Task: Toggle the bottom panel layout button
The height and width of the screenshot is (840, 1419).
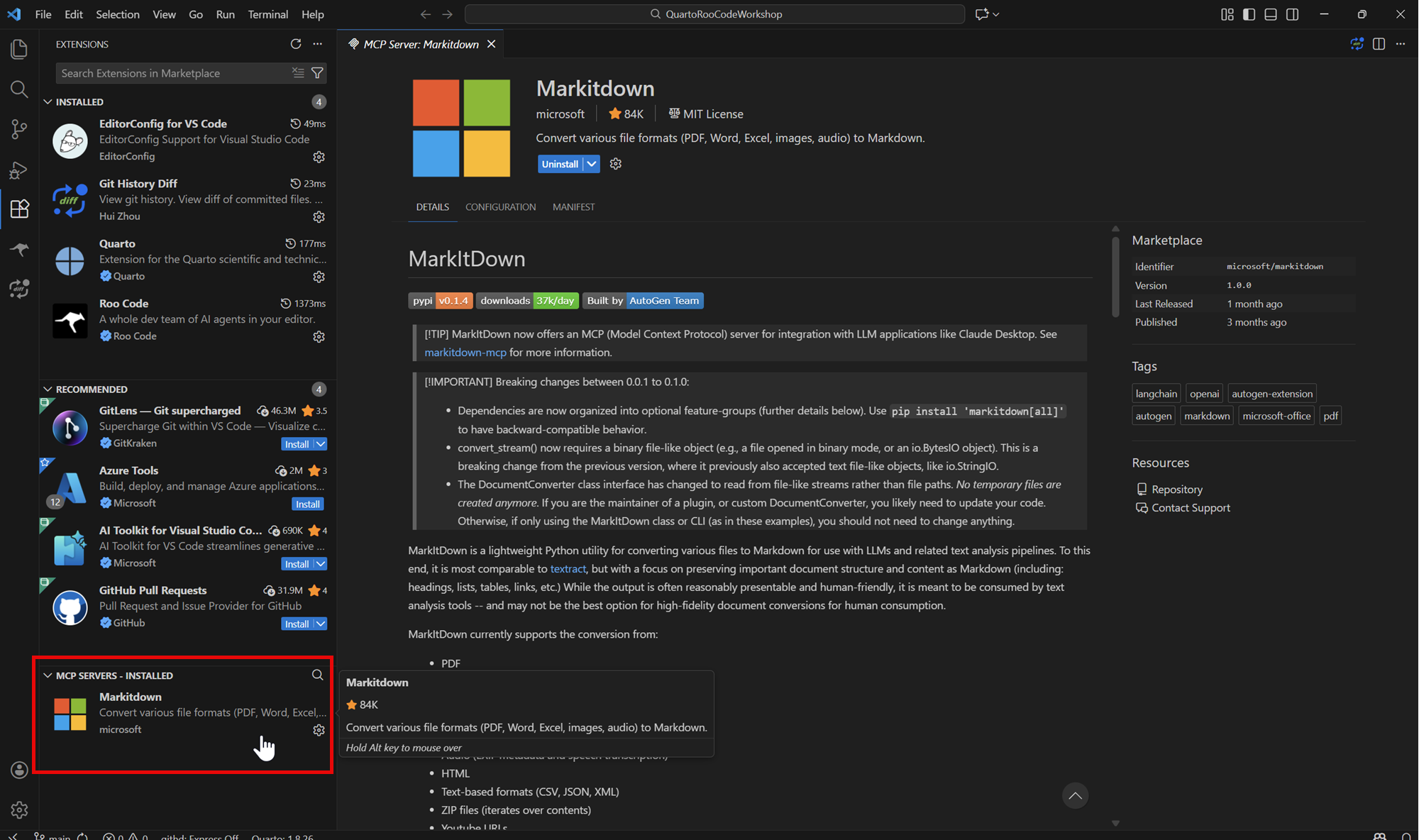Action: pos(1271,14)
